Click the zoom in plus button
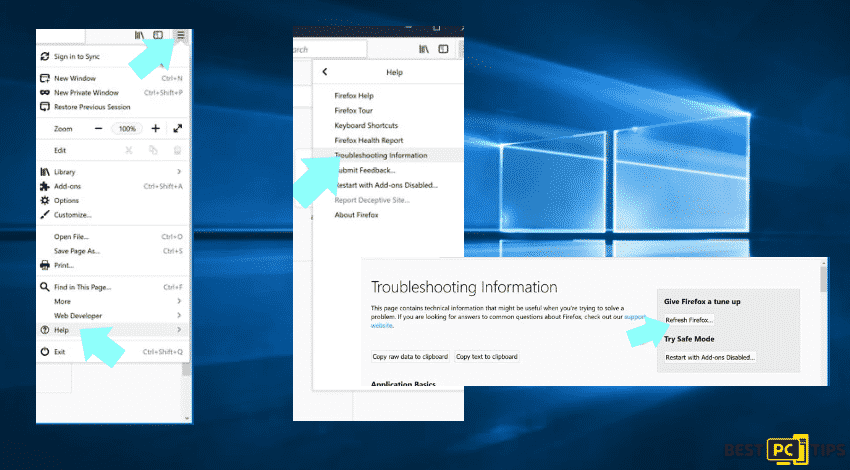 point(156,128)
